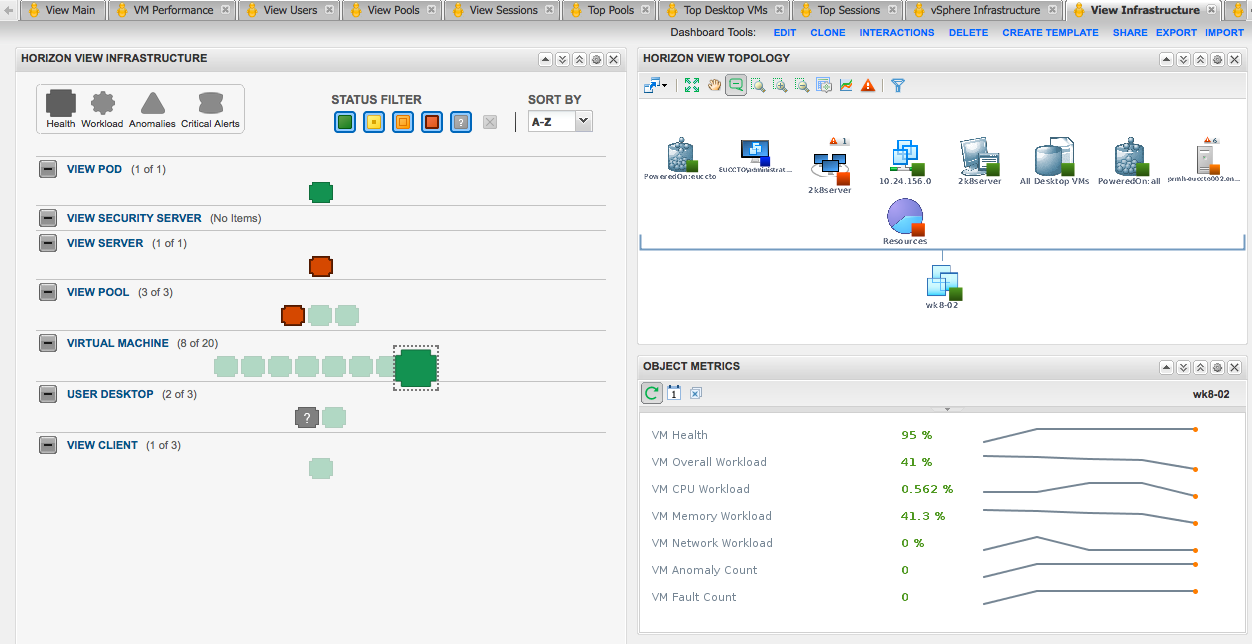Select the green View Pod health block
This screenshot has width=1252, height=644.
[x=321, y=192]
